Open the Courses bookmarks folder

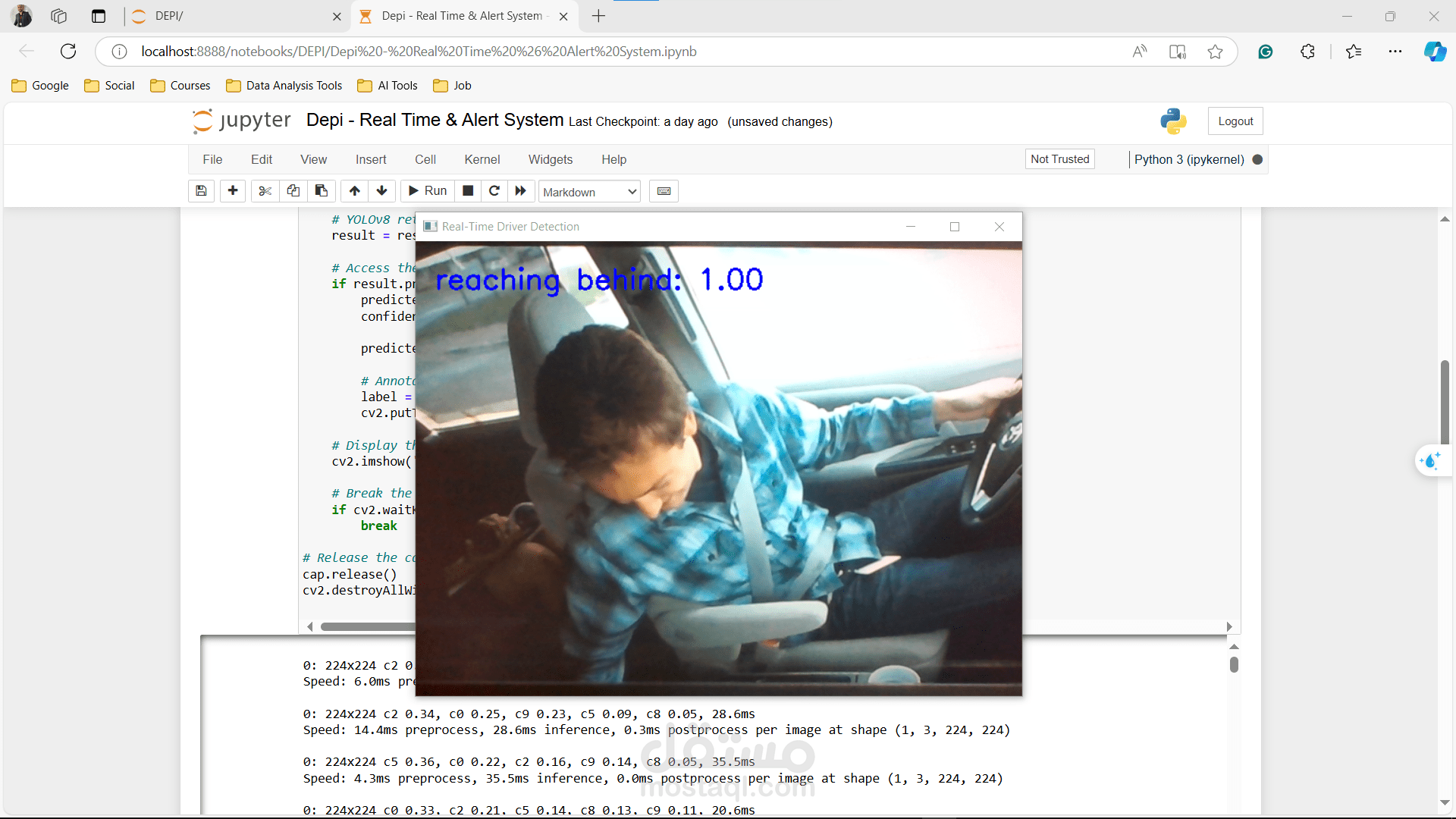(180, 86)
